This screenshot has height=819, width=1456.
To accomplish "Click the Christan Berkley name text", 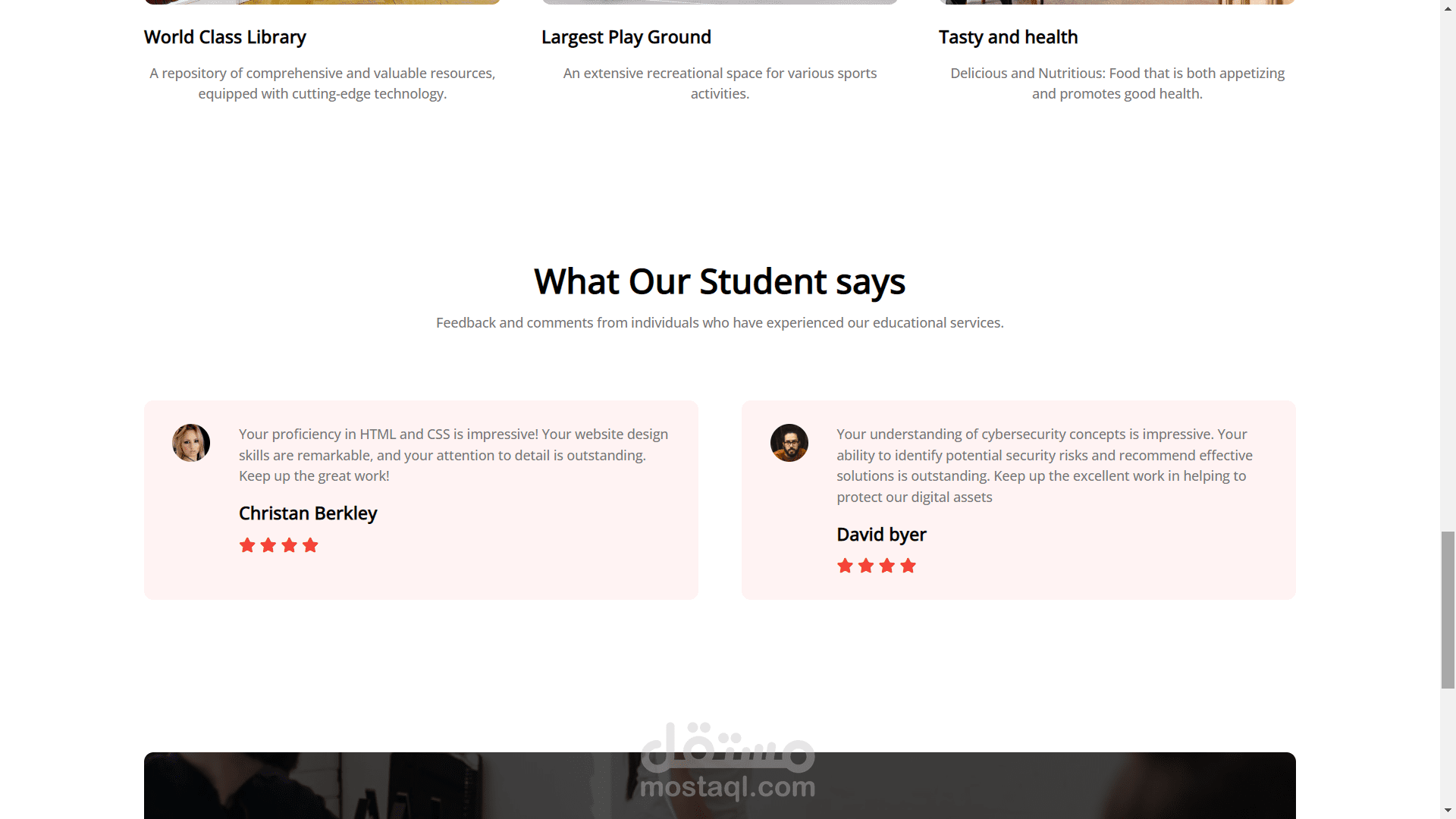I will pyautogui.click(x=308, y=513).
